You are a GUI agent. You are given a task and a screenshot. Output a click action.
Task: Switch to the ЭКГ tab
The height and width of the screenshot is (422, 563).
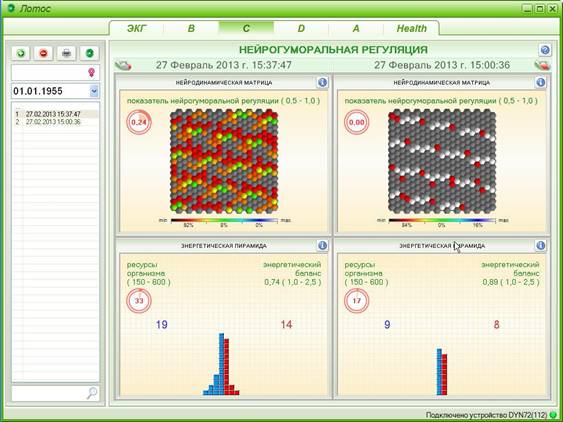tap(137, 28)
